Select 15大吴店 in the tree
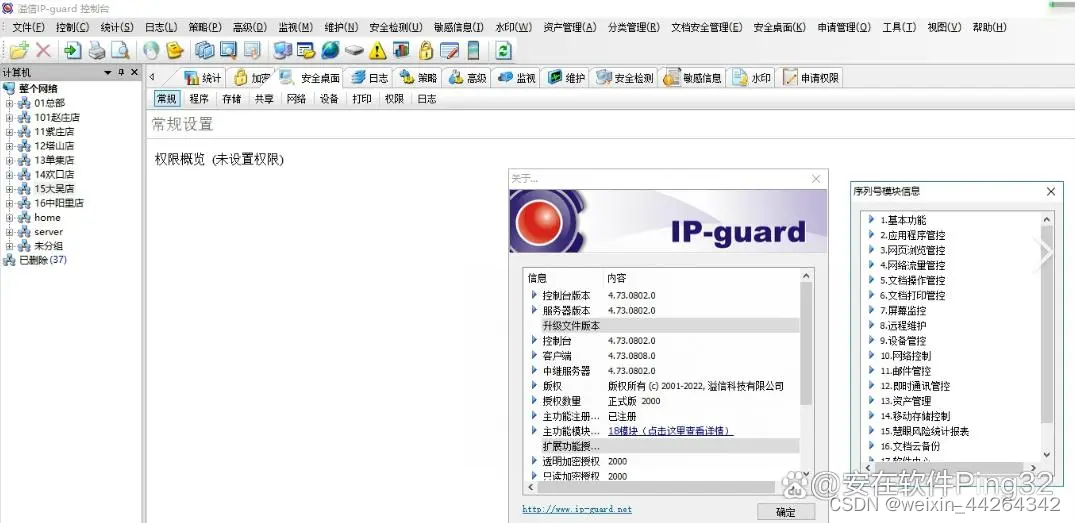 [54, 188]
